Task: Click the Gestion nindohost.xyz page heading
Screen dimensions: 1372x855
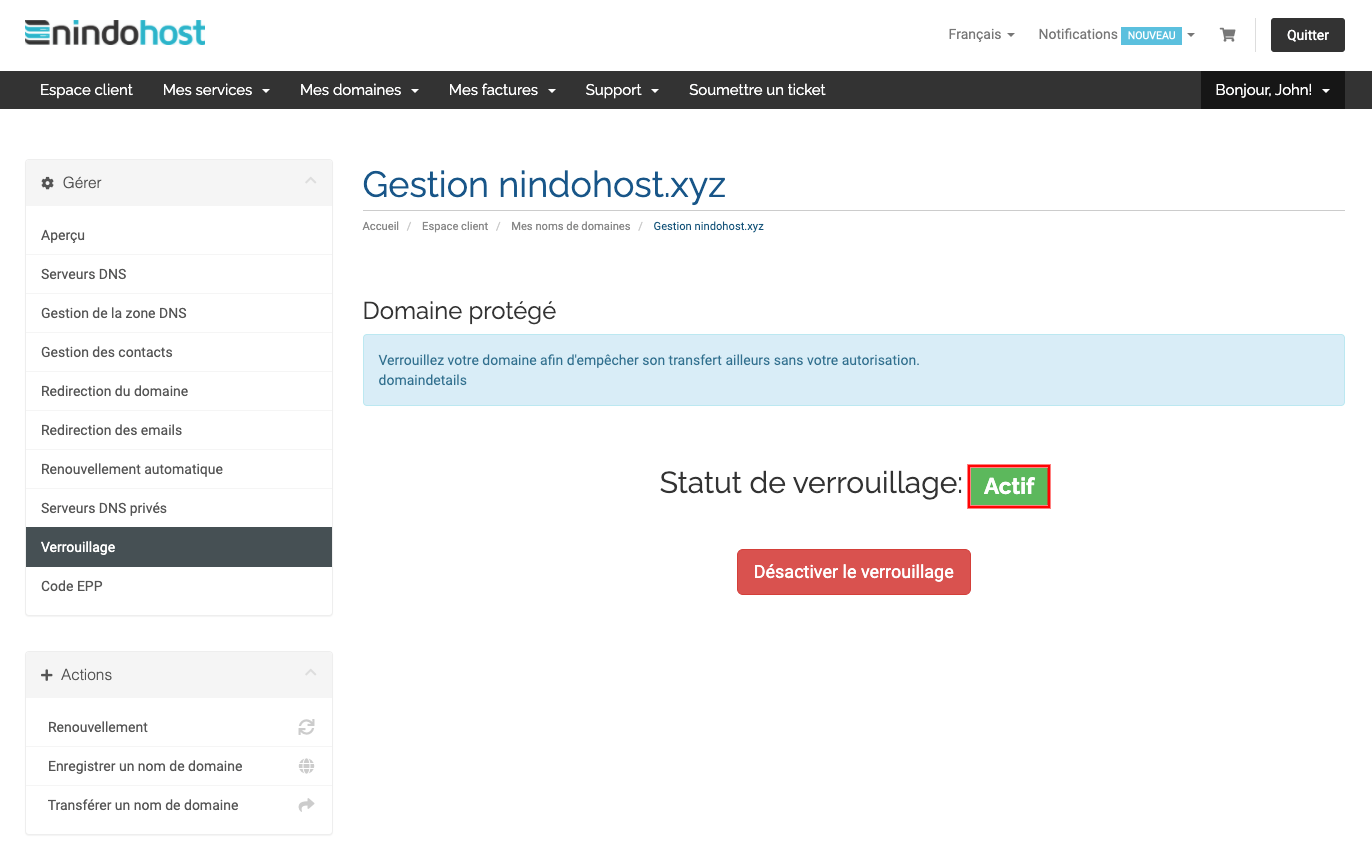Action: pyautogui.click(x=544, y=185)
